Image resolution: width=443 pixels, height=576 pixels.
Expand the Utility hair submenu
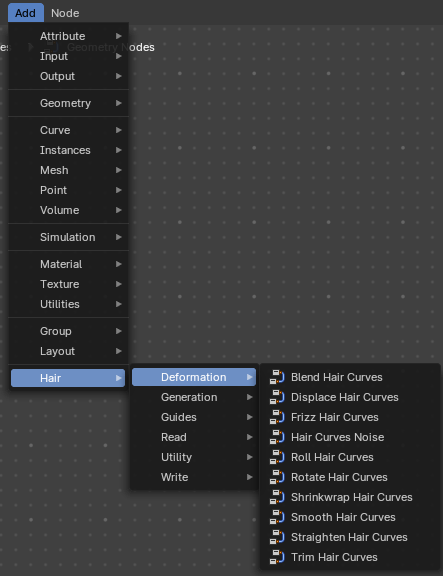pyautogui.click(x=194, y=457)
